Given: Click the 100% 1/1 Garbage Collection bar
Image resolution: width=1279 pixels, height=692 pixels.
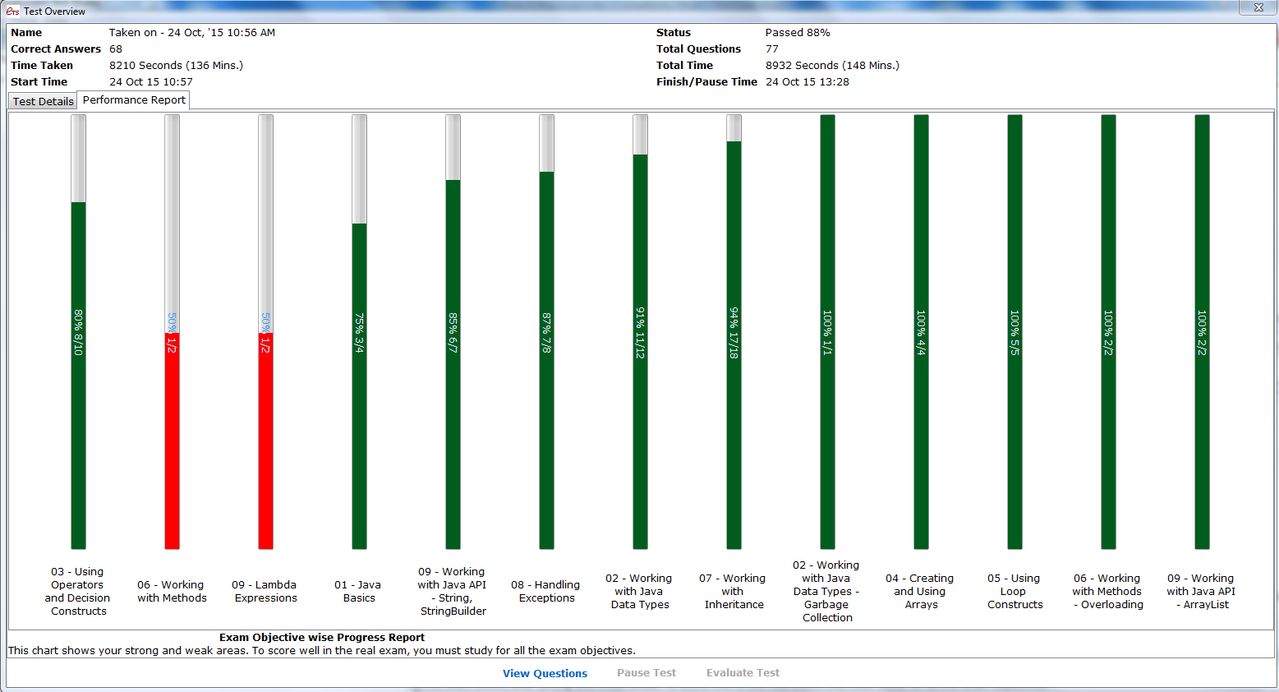Looking at the screenshot, I should (828, 332).
